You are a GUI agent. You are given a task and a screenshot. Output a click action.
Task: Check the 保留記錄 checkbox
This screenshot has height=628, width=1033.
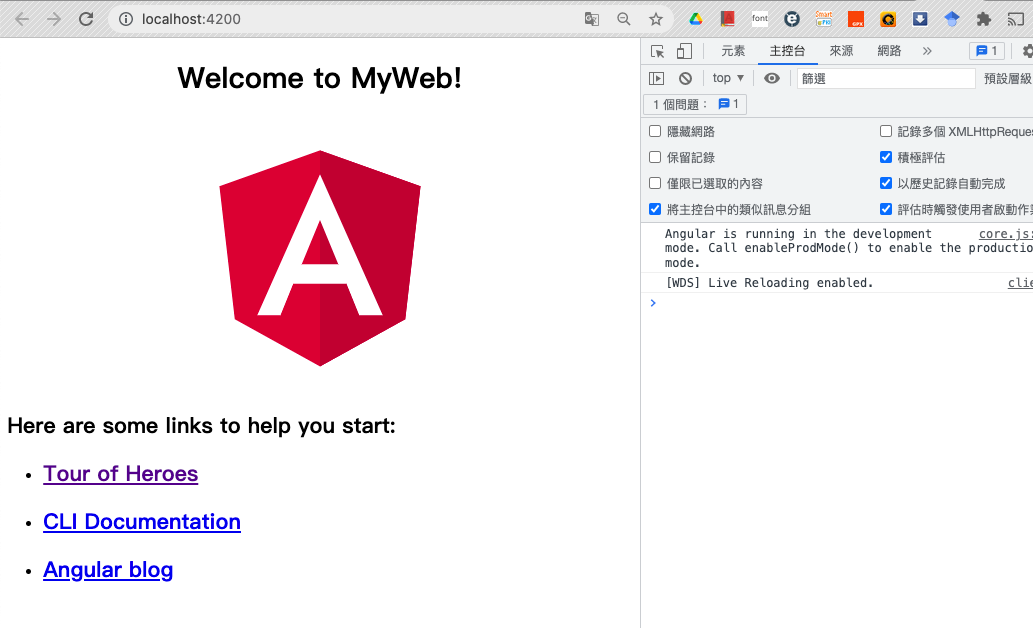pos(655,157)
